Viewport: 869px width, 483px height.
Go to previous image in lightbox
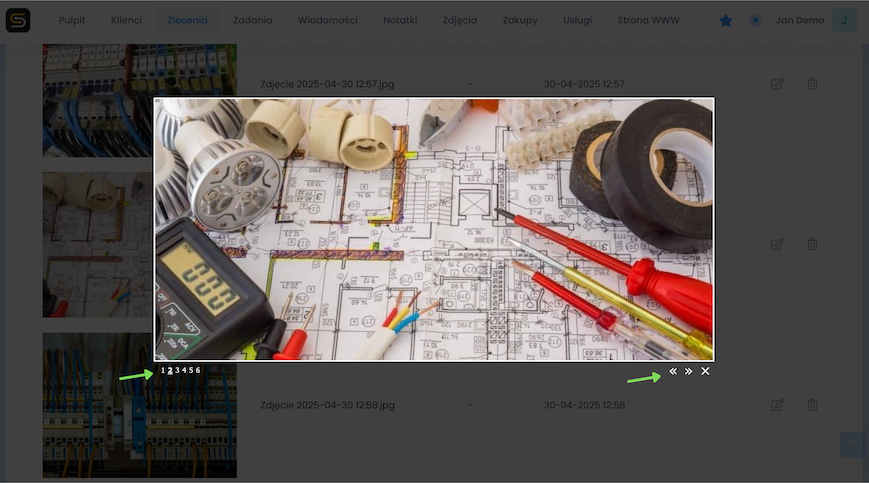pos(673,371)
